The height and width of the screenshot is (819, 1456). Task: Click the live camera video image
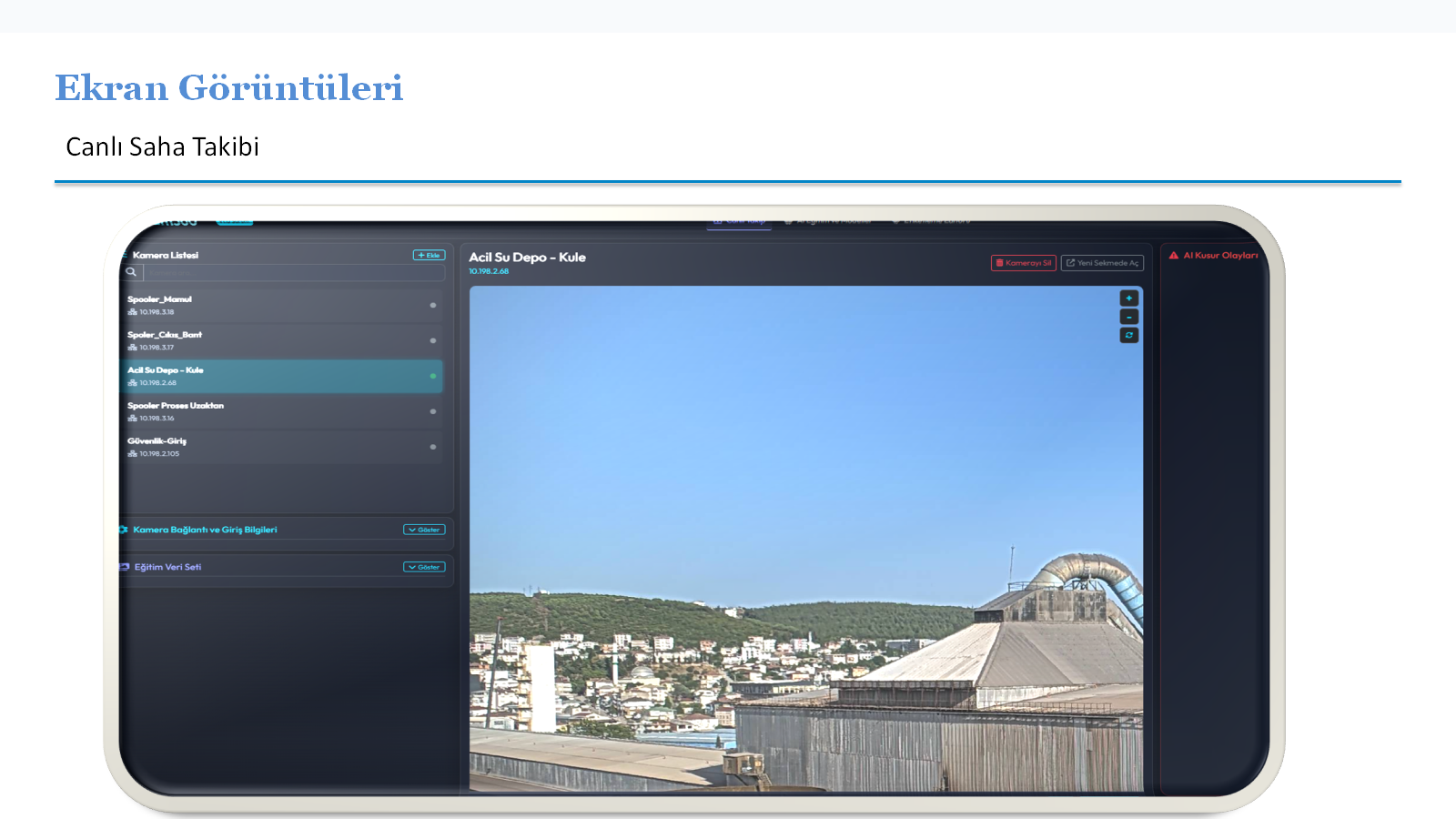point(806,539)
